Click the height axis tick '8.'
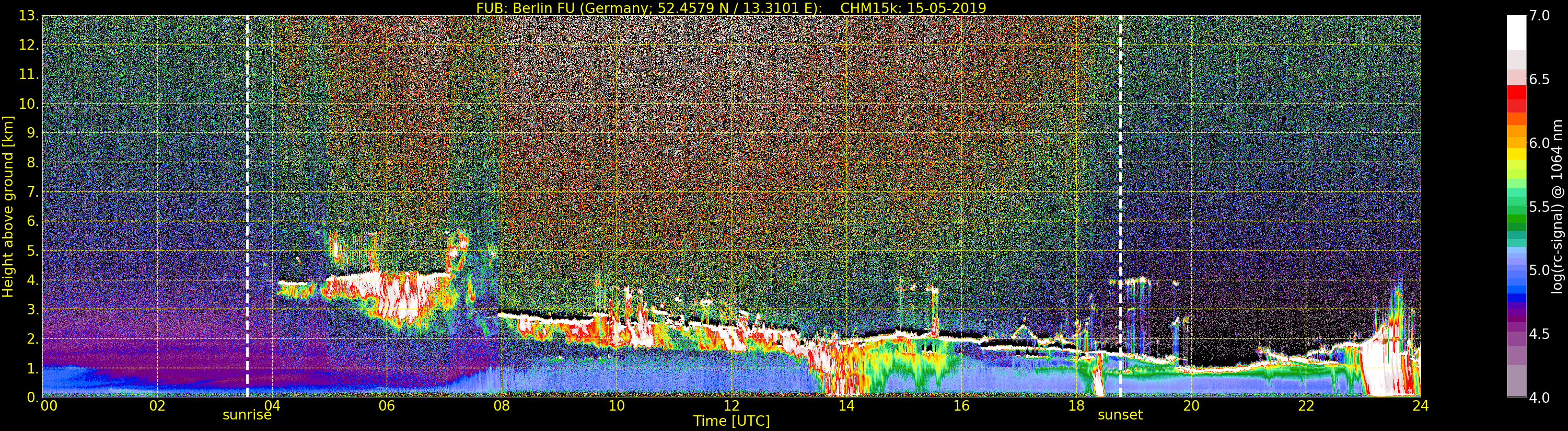Screen dimensions: 1568x431 [33, 163]
